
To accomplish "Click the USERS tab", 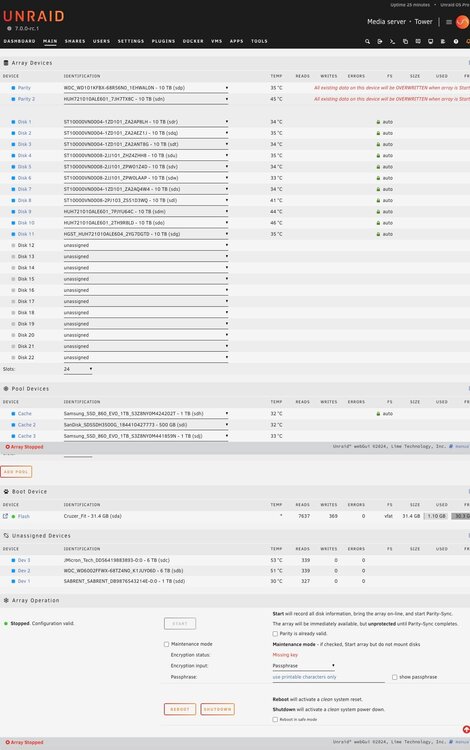I will click(x=101, y=41).
